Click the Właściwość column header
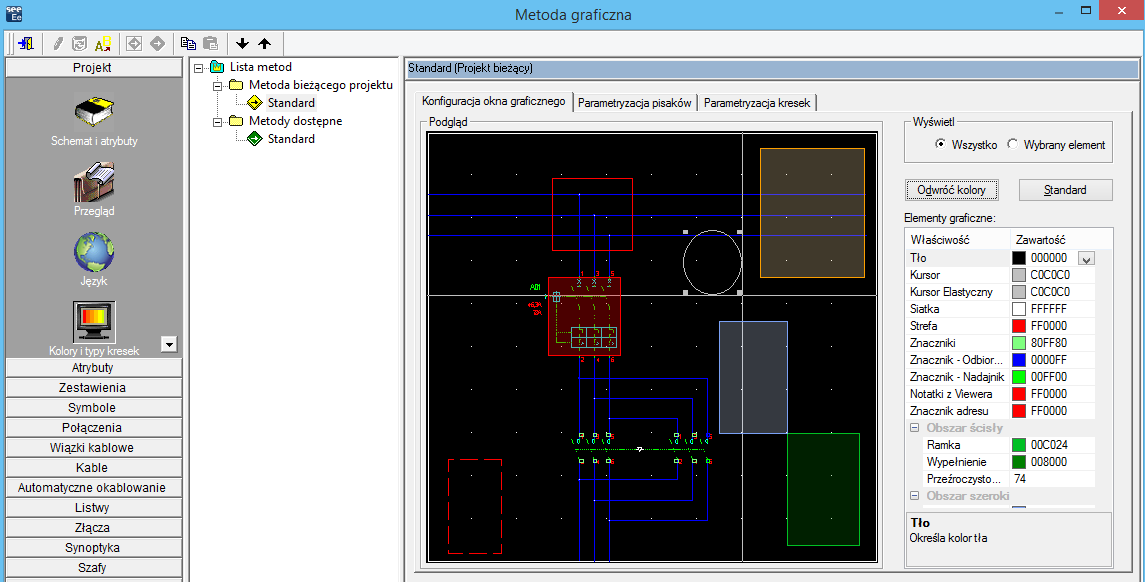This screenshot has width=1145, height=582. 957,240
